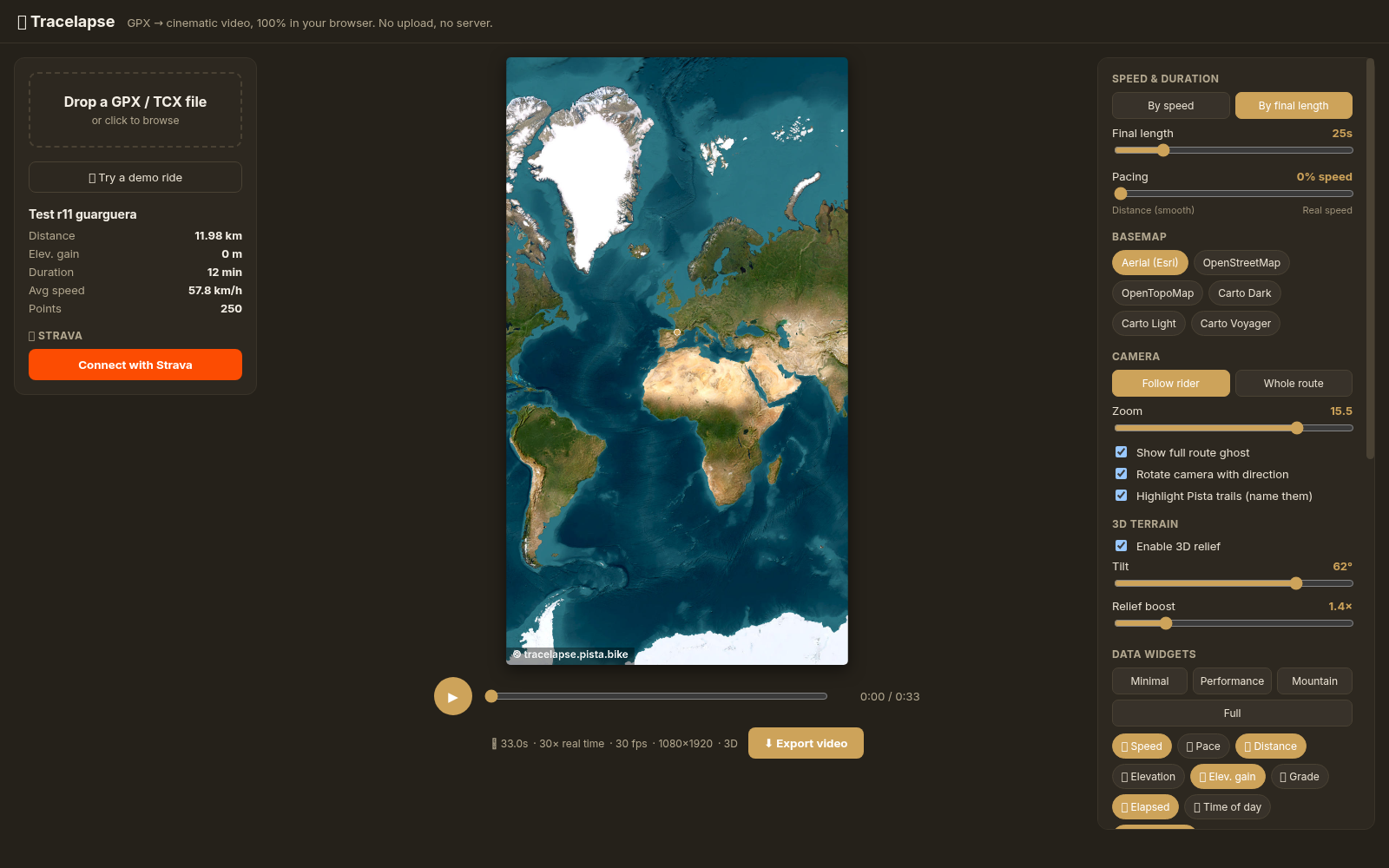The height and width of the screenshot is (868, 1389).
Task: Click the playback timeline scrubber
Action: tap(658, 696)
